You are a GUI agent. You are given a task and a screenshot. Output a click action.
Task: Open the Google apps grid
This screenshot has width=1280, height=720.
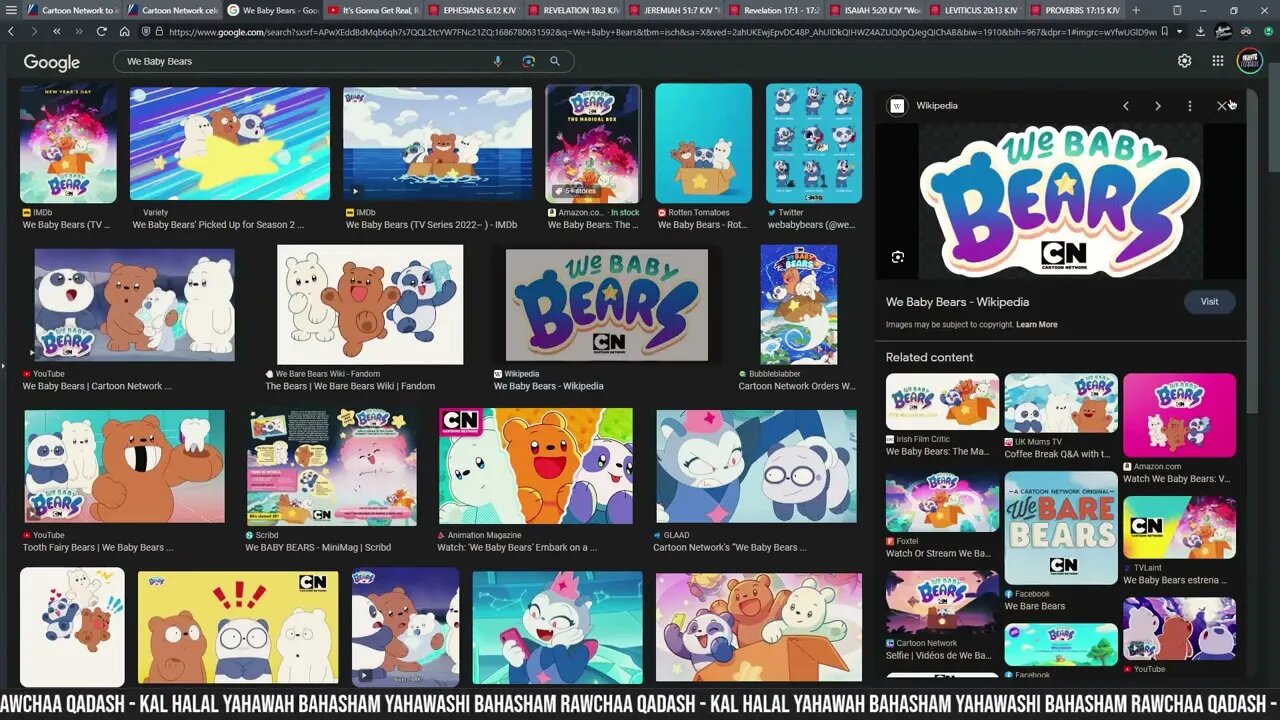pos(1217,61)
